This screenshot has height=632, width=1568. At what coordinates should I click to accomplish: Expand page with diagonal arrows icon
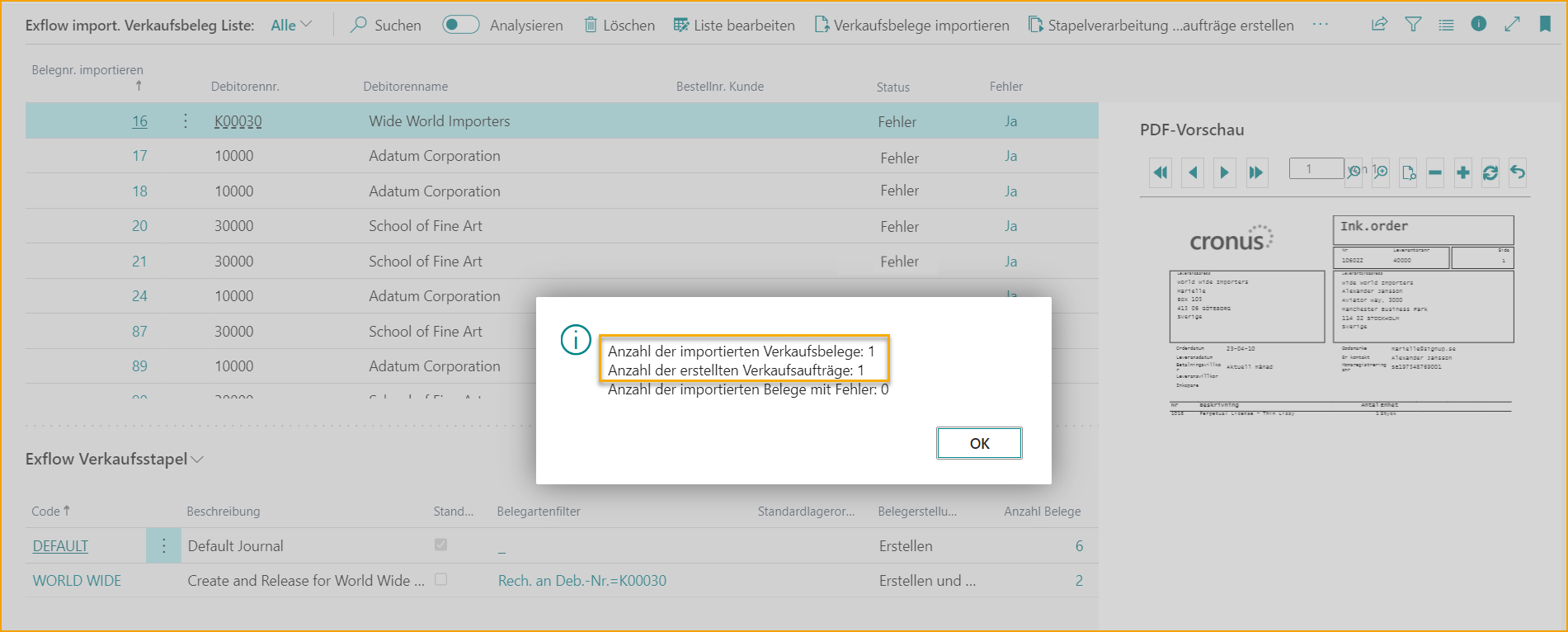1512,25
